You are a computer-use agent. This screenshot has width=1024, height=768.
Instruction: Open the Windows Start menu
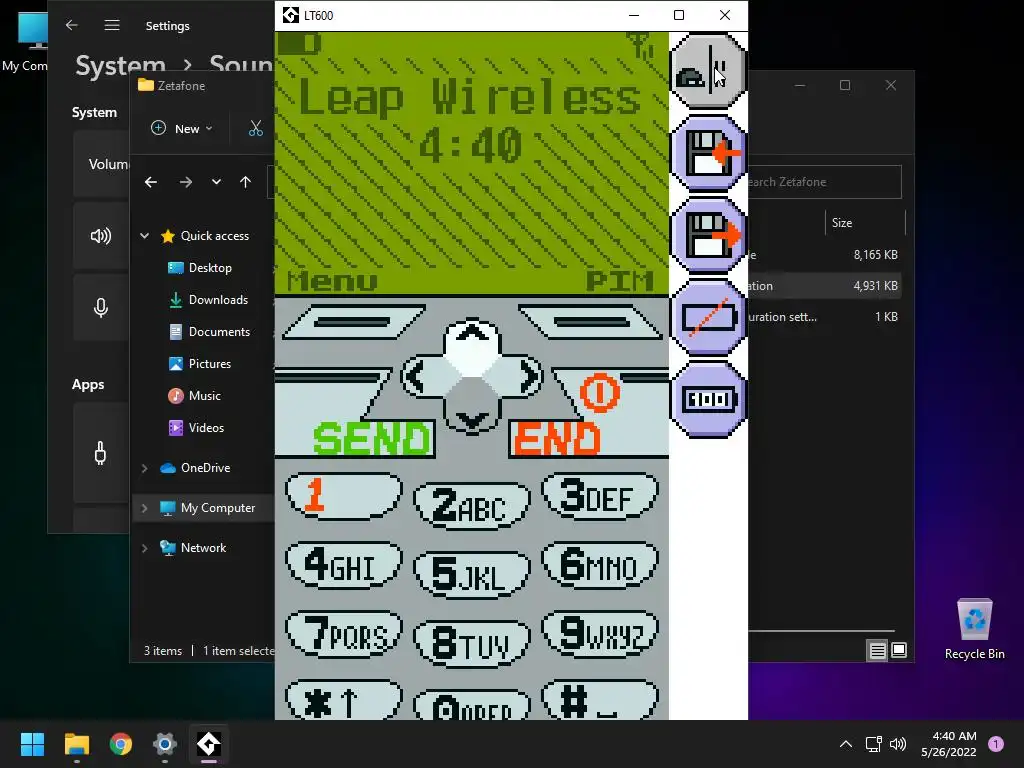point(32,744)
